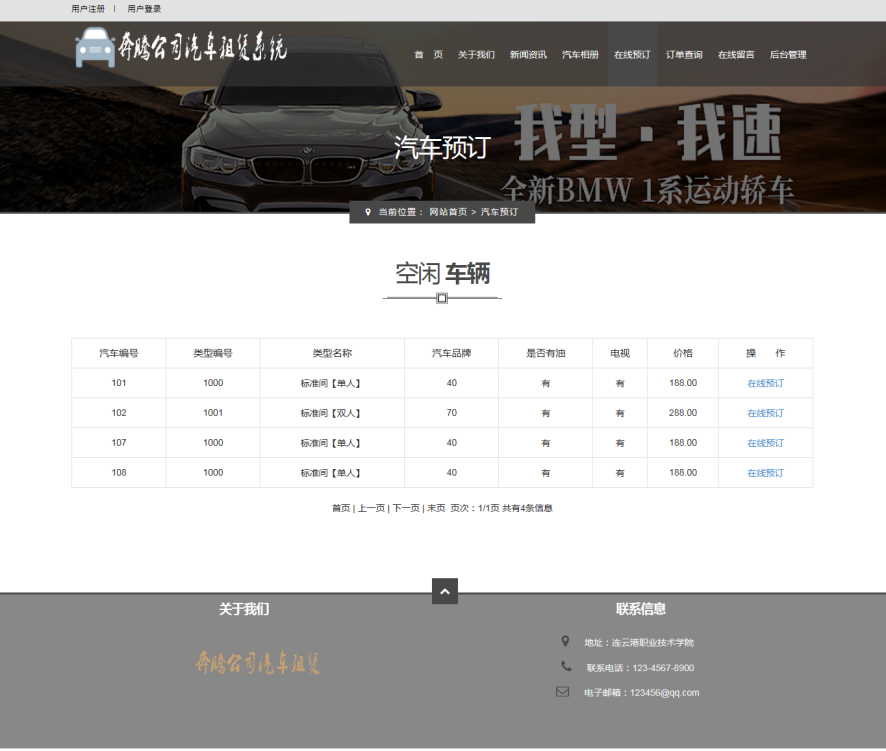Click the email envelope icon in footer

click(563, 692)
